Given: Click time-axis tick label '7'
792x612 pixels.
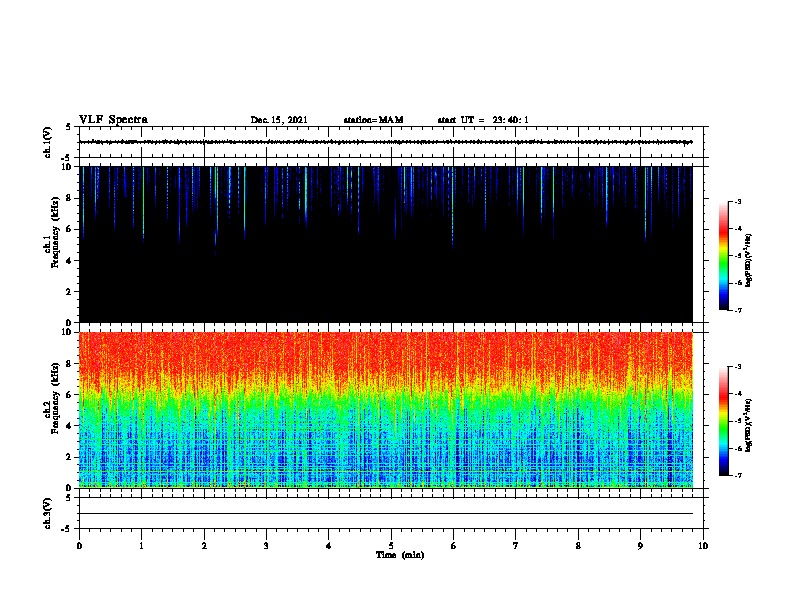Looking at the screenshot, I should pyautogui.click(x=516, y=546).
